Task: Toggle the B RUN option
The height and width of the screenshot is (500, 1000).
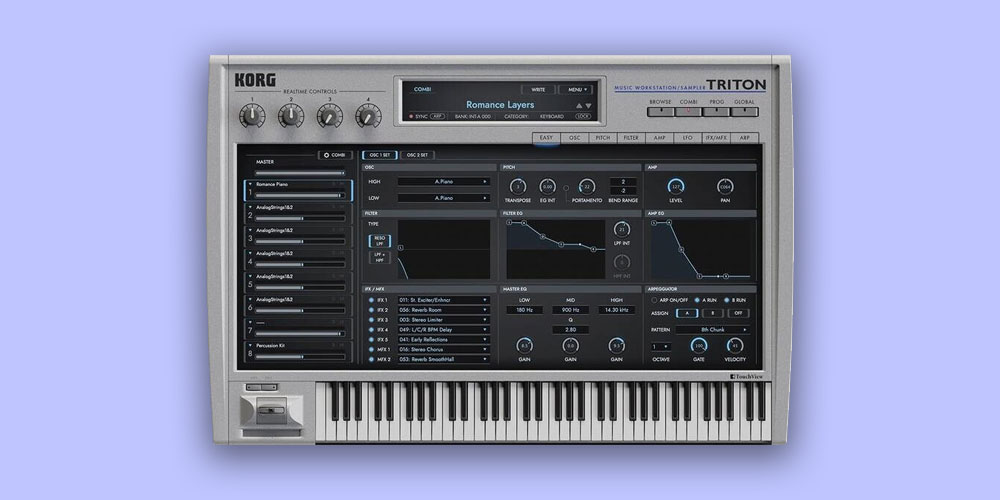Action: (x=726, y=300)
